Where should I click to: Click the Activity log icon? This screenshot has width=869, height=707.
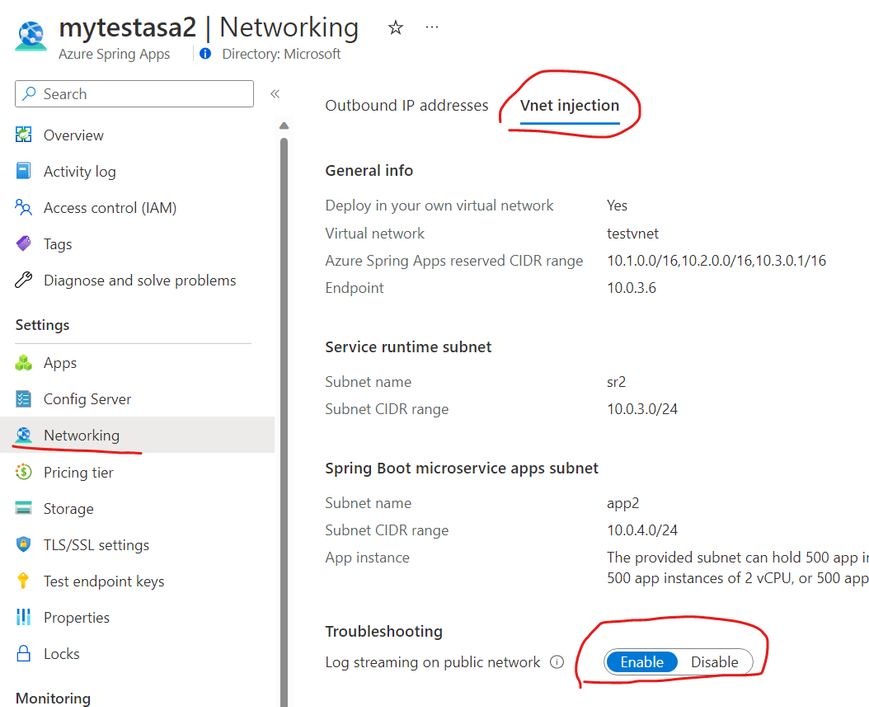click(23, 171)
